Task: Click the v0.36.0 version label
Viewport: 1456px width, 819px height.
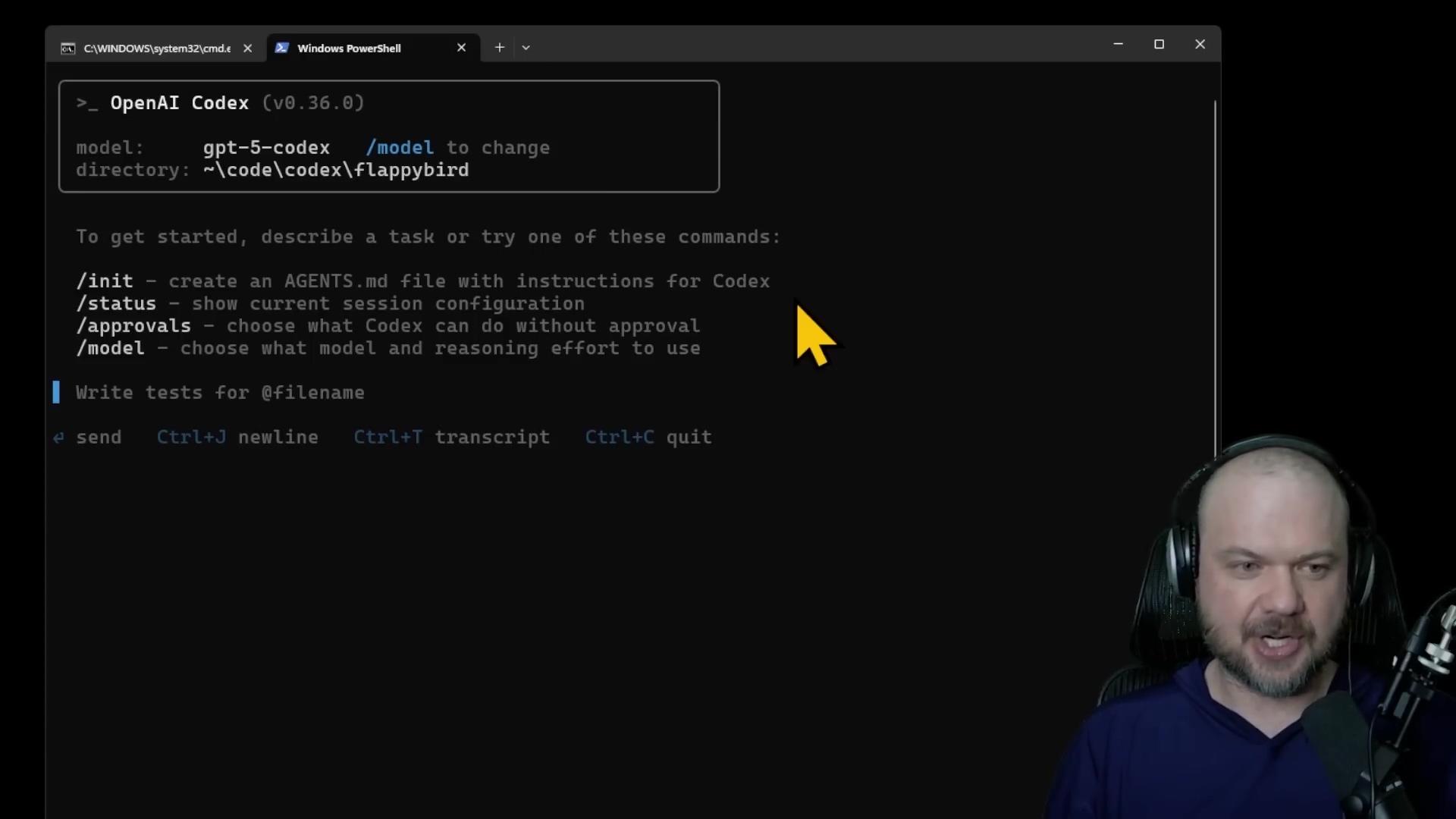Action: [x=313, y=103]
